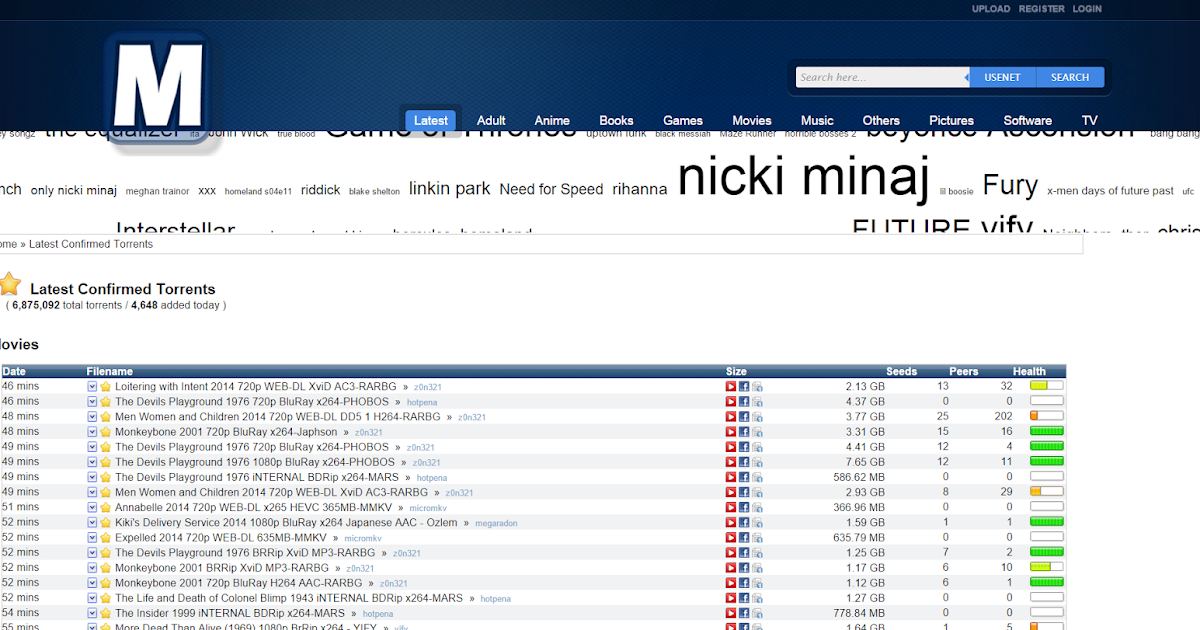Click Facebook icon in Annabelle 2014 row

744,507
